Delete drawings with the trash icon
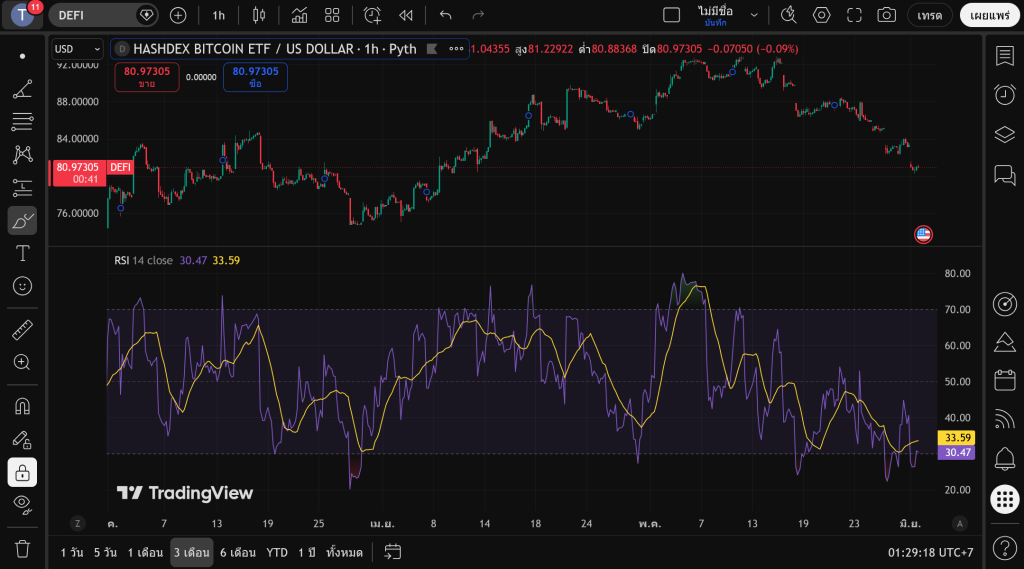Viewport: 1024px width, 569px height. (x=22, y=549)
